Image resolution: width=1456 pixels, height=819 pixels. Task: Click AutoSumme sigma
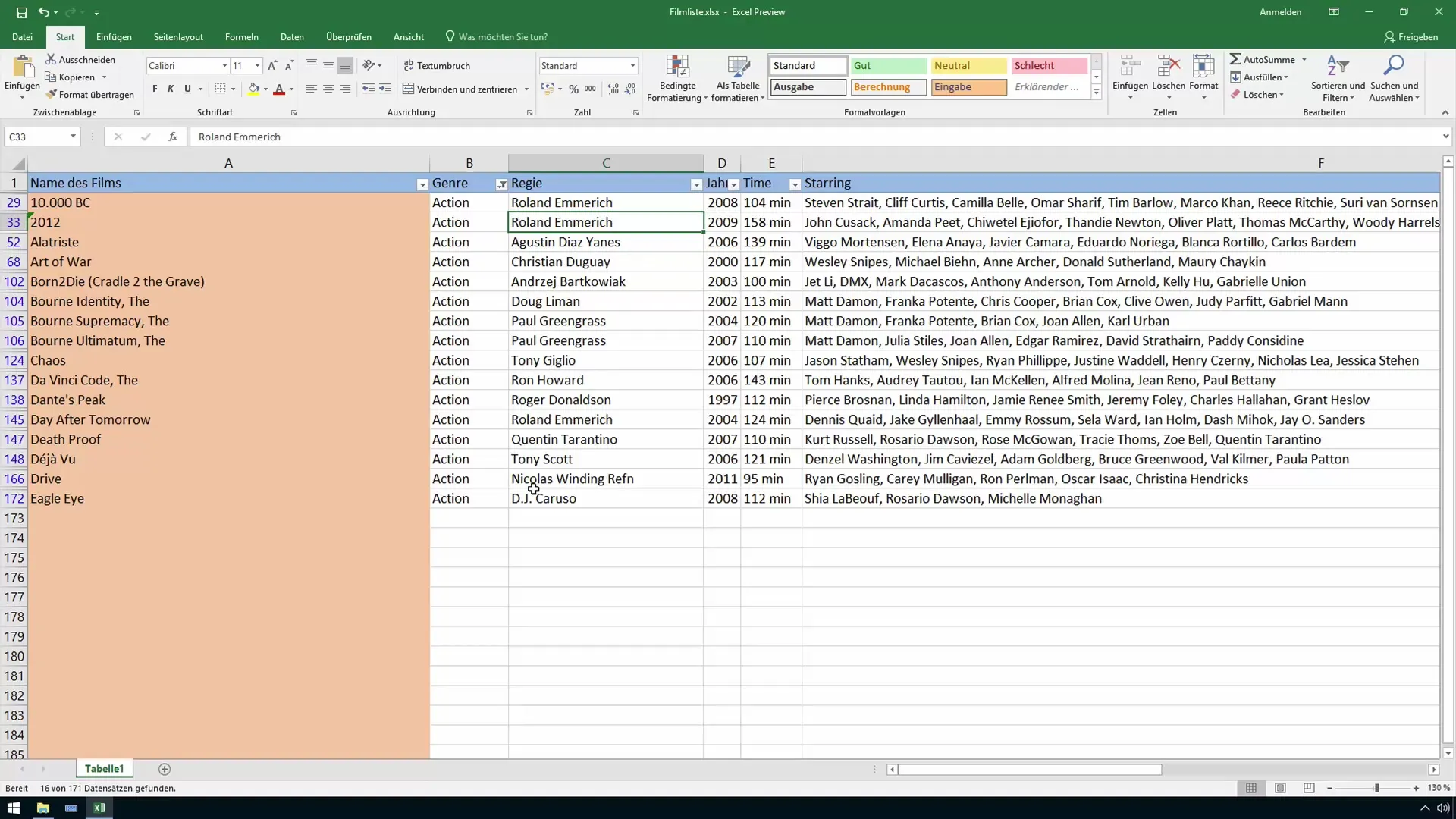1262,59
